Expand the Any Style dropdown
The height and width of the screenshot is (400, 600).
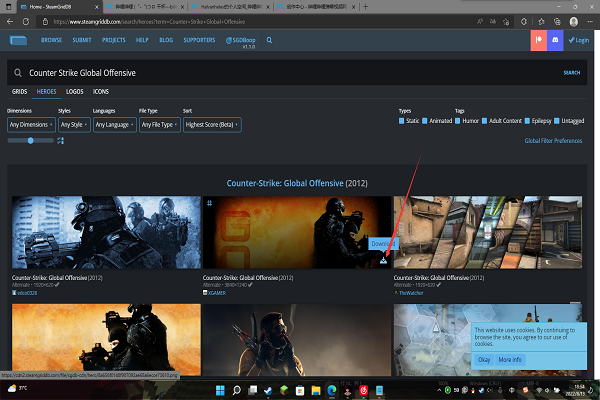[x=73, y=124]
